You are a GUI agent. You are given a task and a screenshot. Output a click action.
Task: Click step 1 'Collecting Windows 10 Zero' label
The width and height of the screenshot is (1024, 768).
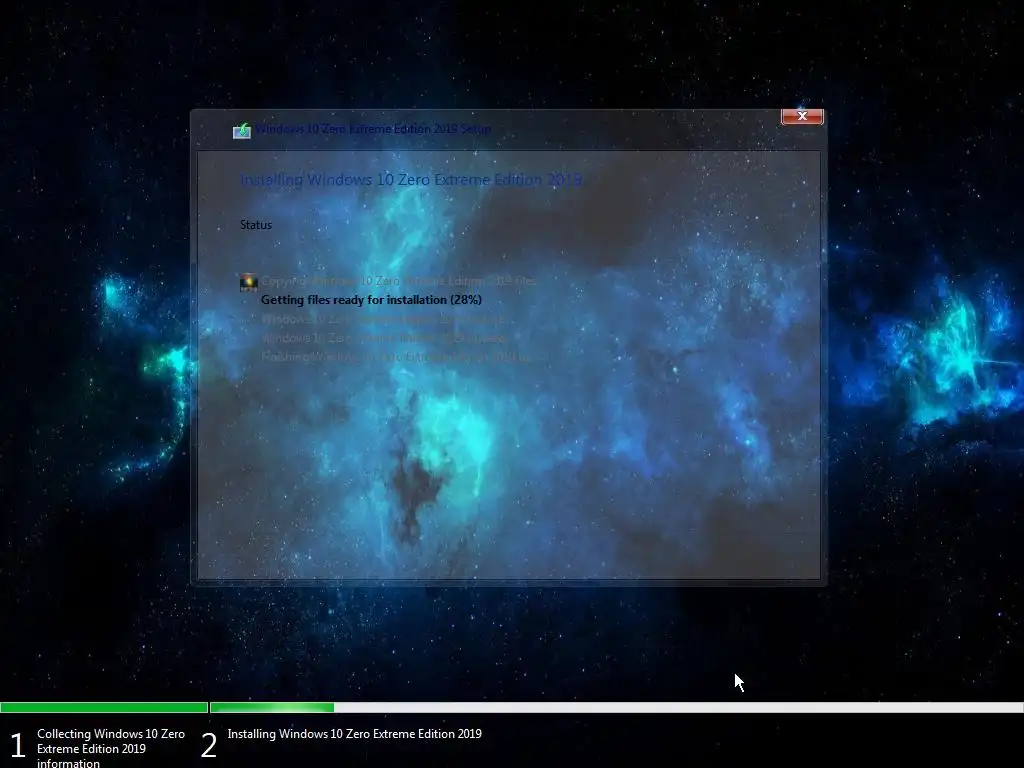(111, 748)
